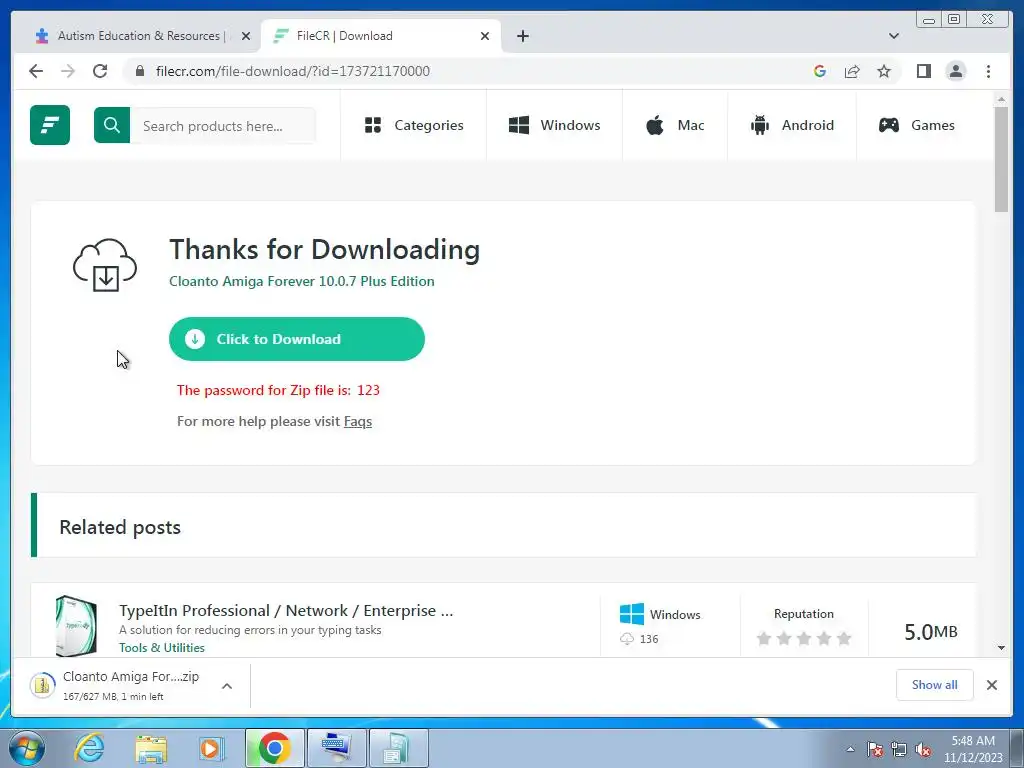Image resolution: width=1024 pixels, height=768 pixels.
Task: Close the Autism Education tab
Action: (x=246, y=36)
